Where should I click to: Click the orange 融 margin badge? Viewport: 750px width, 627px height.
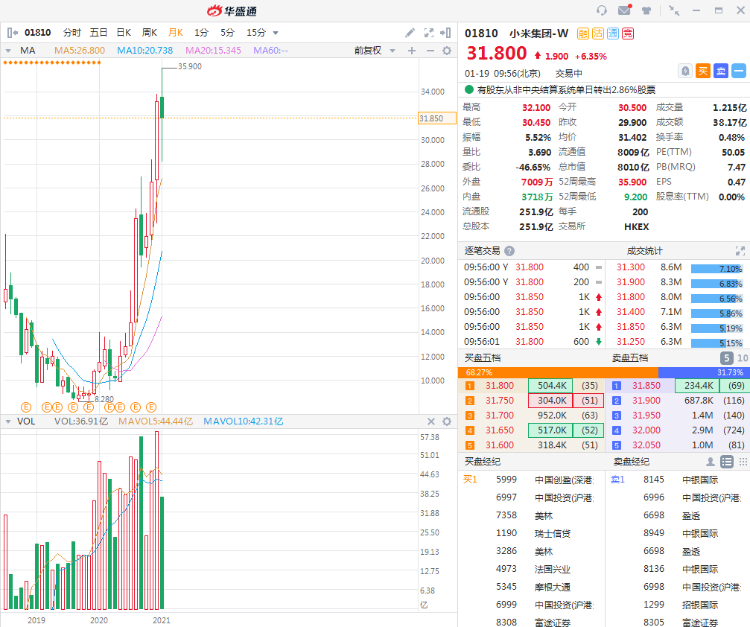[x=583, y=33]
